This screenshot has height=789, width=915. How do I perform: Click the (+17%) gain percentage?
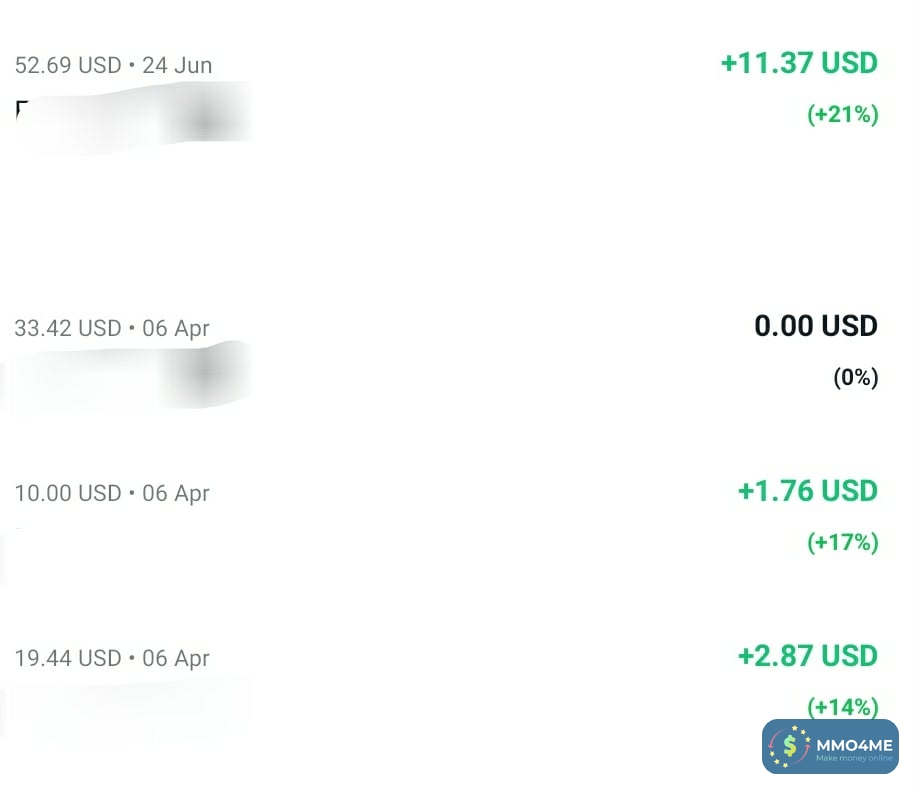[842, 543]
